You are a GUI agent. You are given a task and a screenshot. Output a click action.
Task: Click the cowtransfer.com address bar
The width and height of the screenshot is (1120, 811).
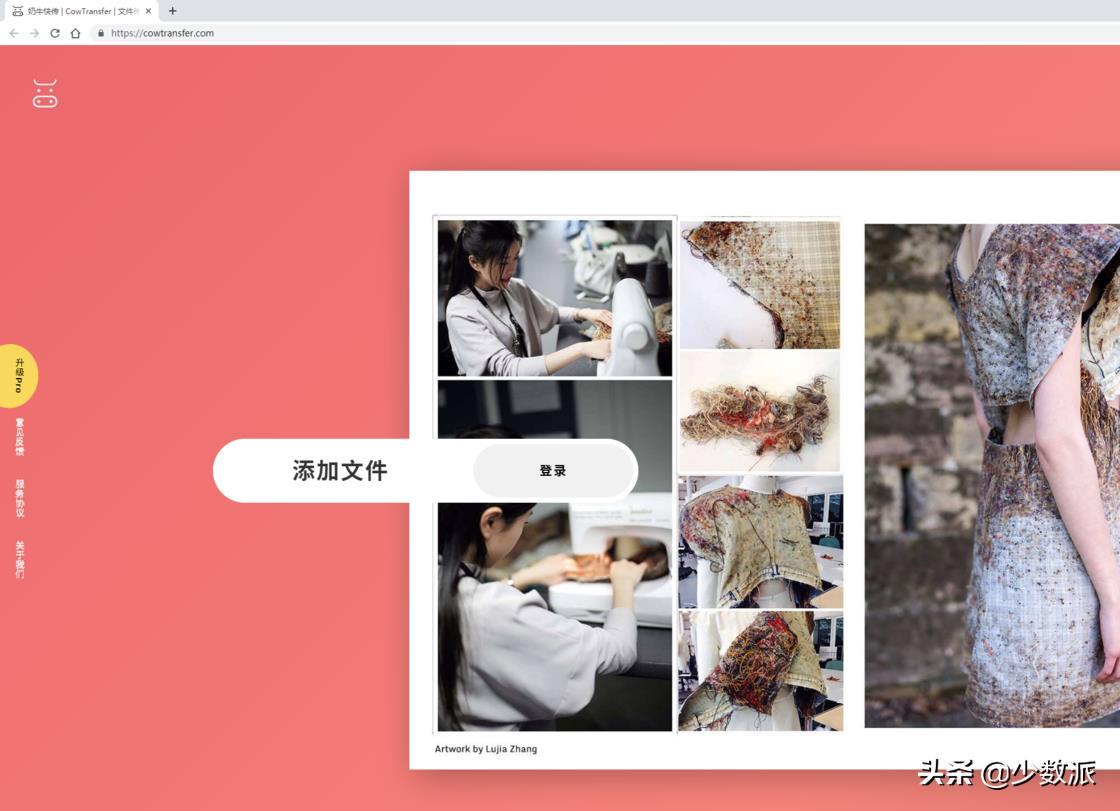(x=400, y=33)
